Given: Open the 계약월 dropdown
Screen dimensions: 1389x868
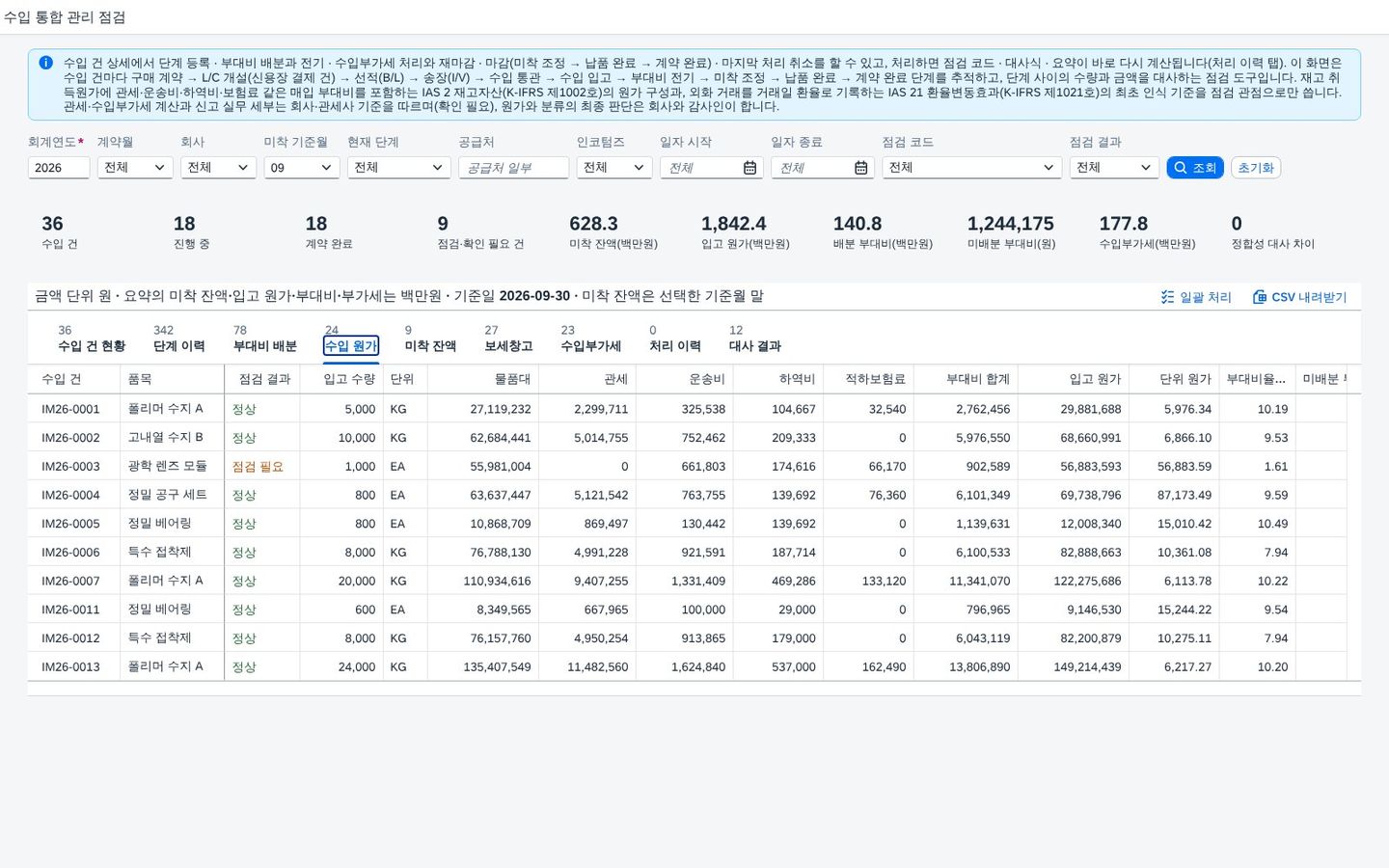Looking at the screenshot, I should pyautogui.click(x=135, y=168).
